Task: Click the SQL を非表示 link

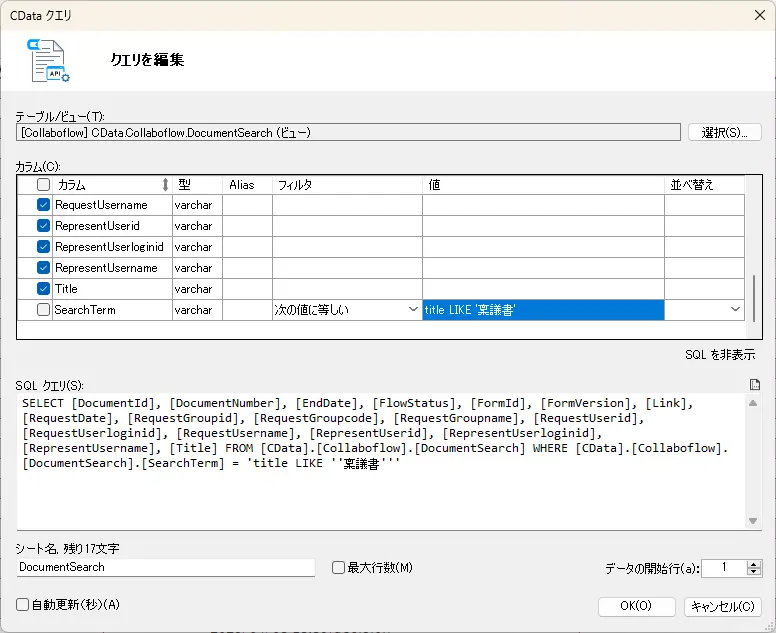Action: pyautogui.click(x=720, y=354)
